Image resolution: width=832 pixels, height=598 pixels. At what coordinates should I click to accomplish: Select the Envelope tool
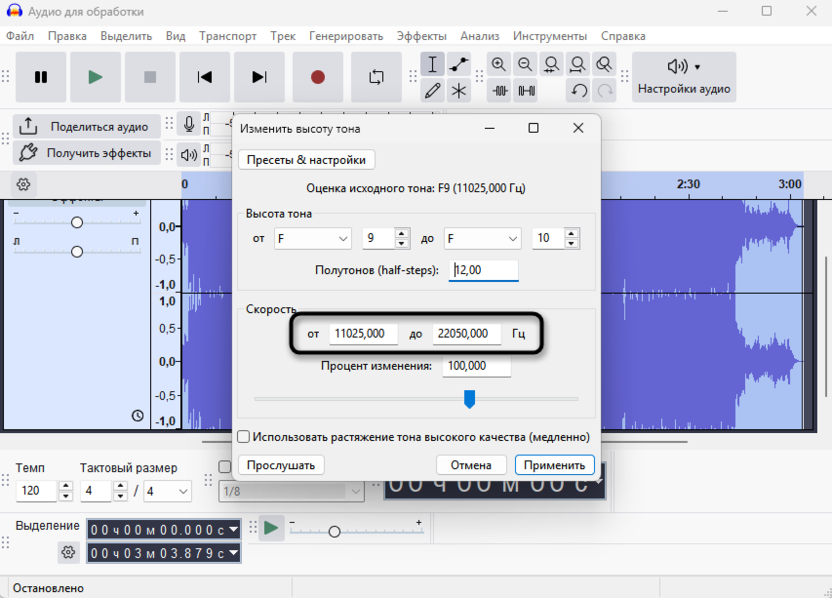pyautogui.click(x=459, y=65)
